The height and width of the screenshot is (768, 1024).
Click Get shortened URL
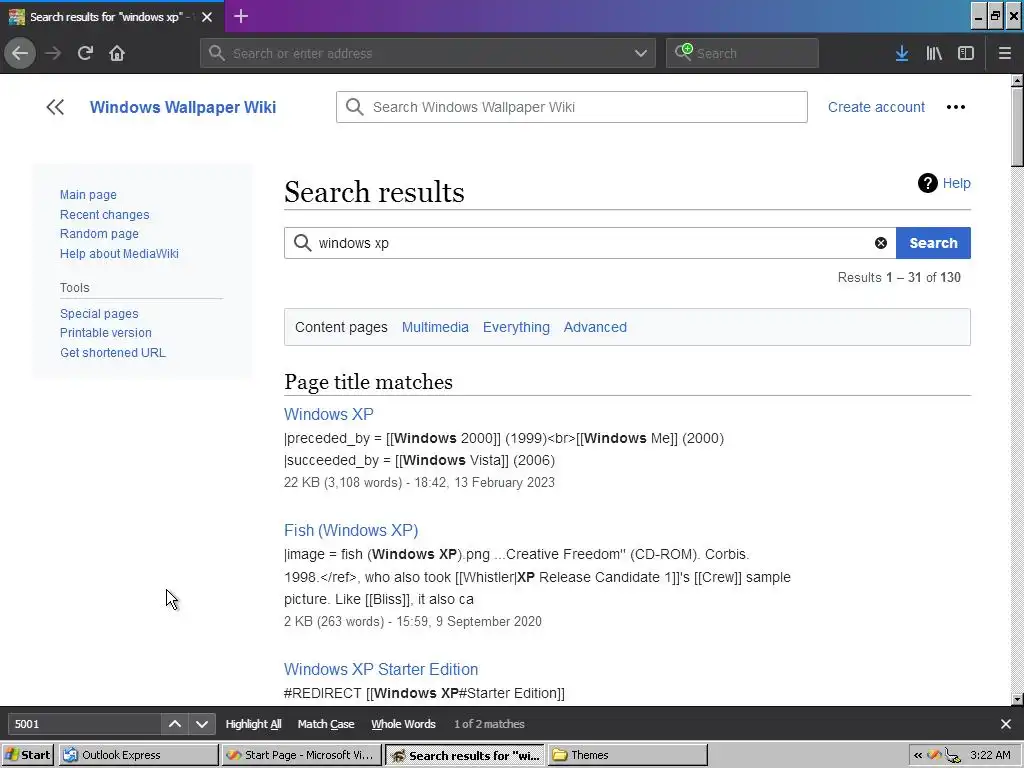click(113, 353)
